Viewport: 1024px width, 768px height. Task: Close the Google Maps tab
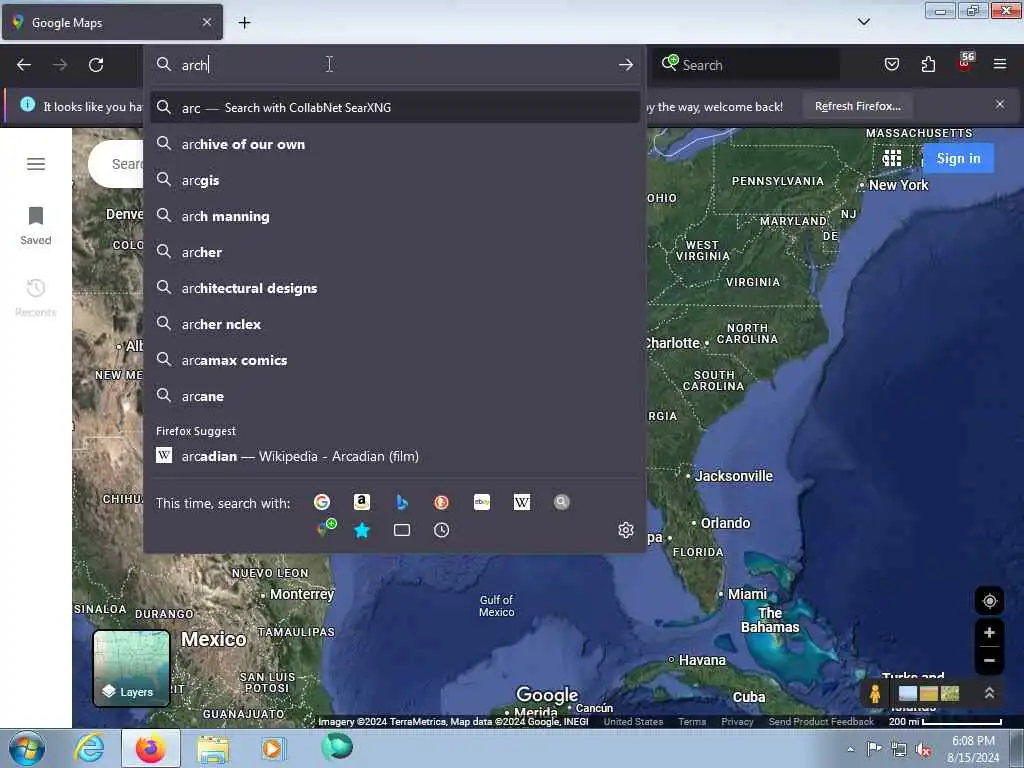tap(206, 22)
